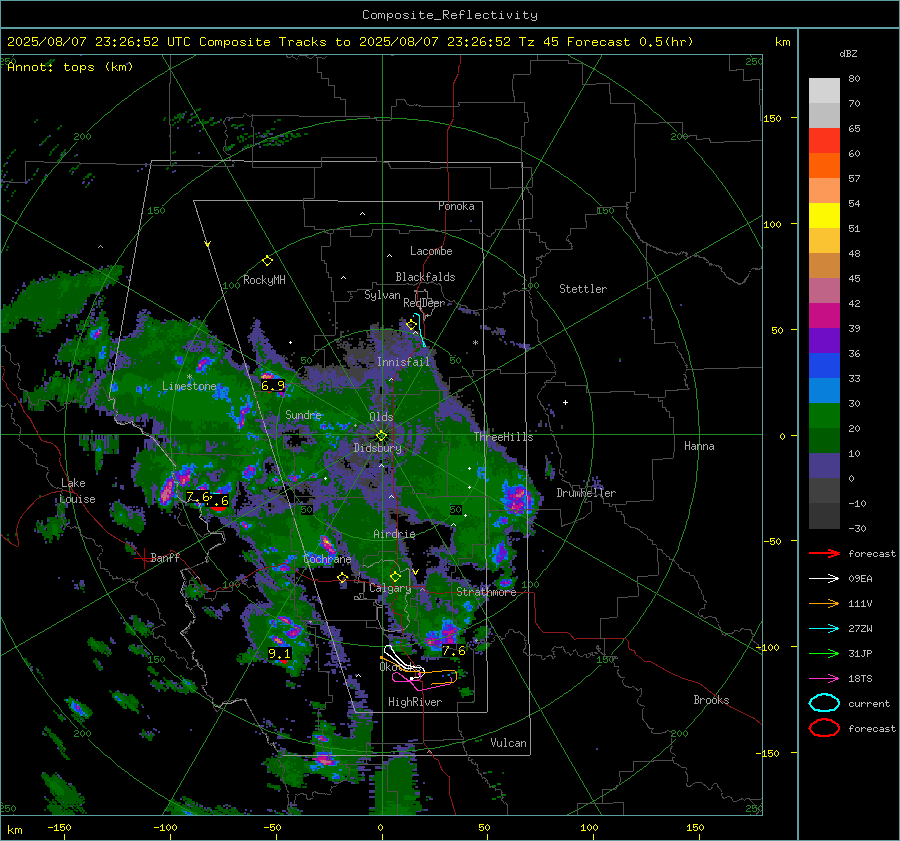
Task: Click the blue 33 dBZ color swatch
Action: click(x=824, y=366)
